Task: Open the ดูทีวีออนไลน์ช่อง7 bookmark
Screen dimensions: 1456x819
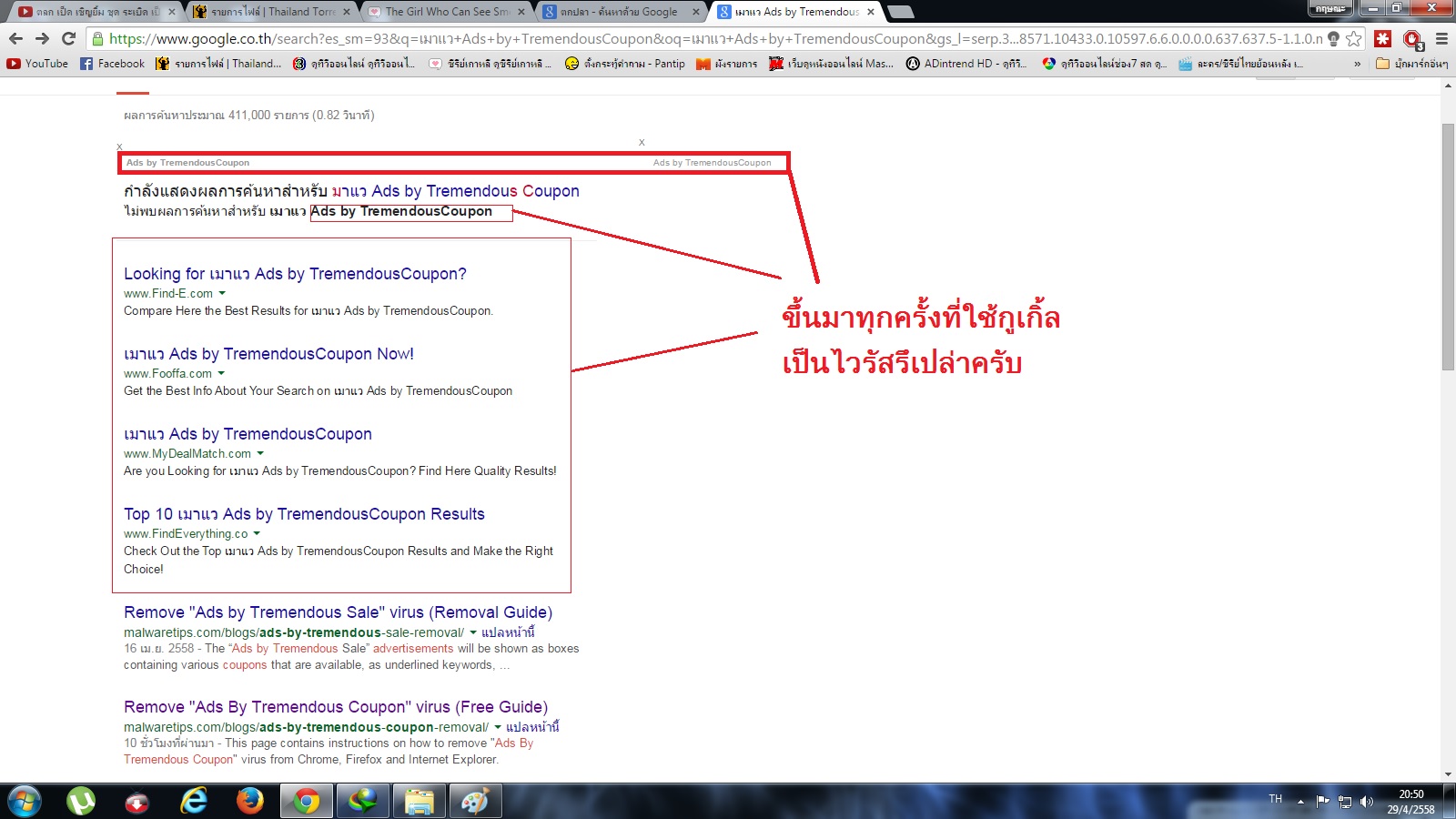Action: pyautogui.click(x=1104, y=64)
